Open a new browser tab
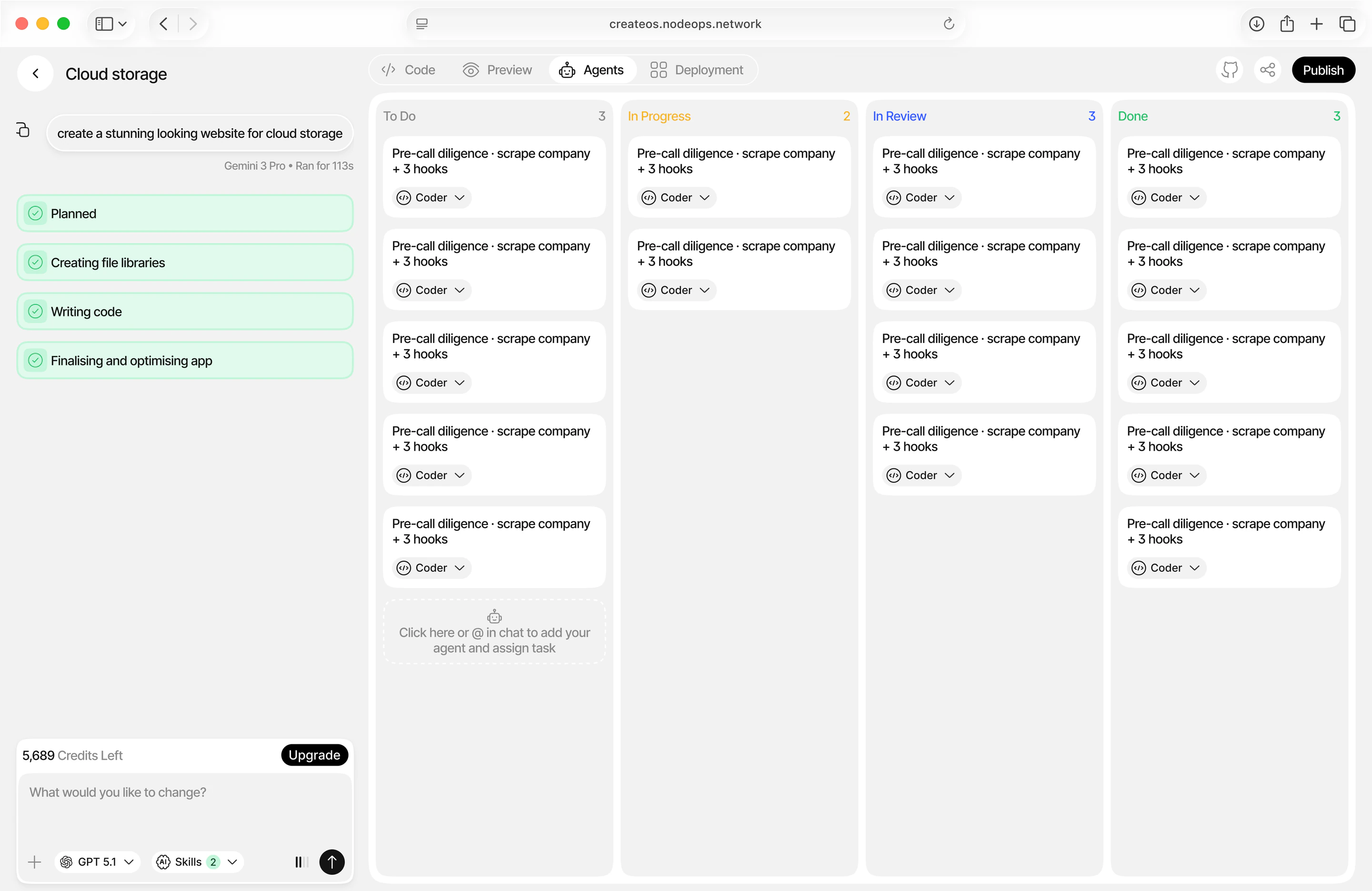Viewport: 1372px width, 891px height. pyautogui.click(x=1316, y=24)
